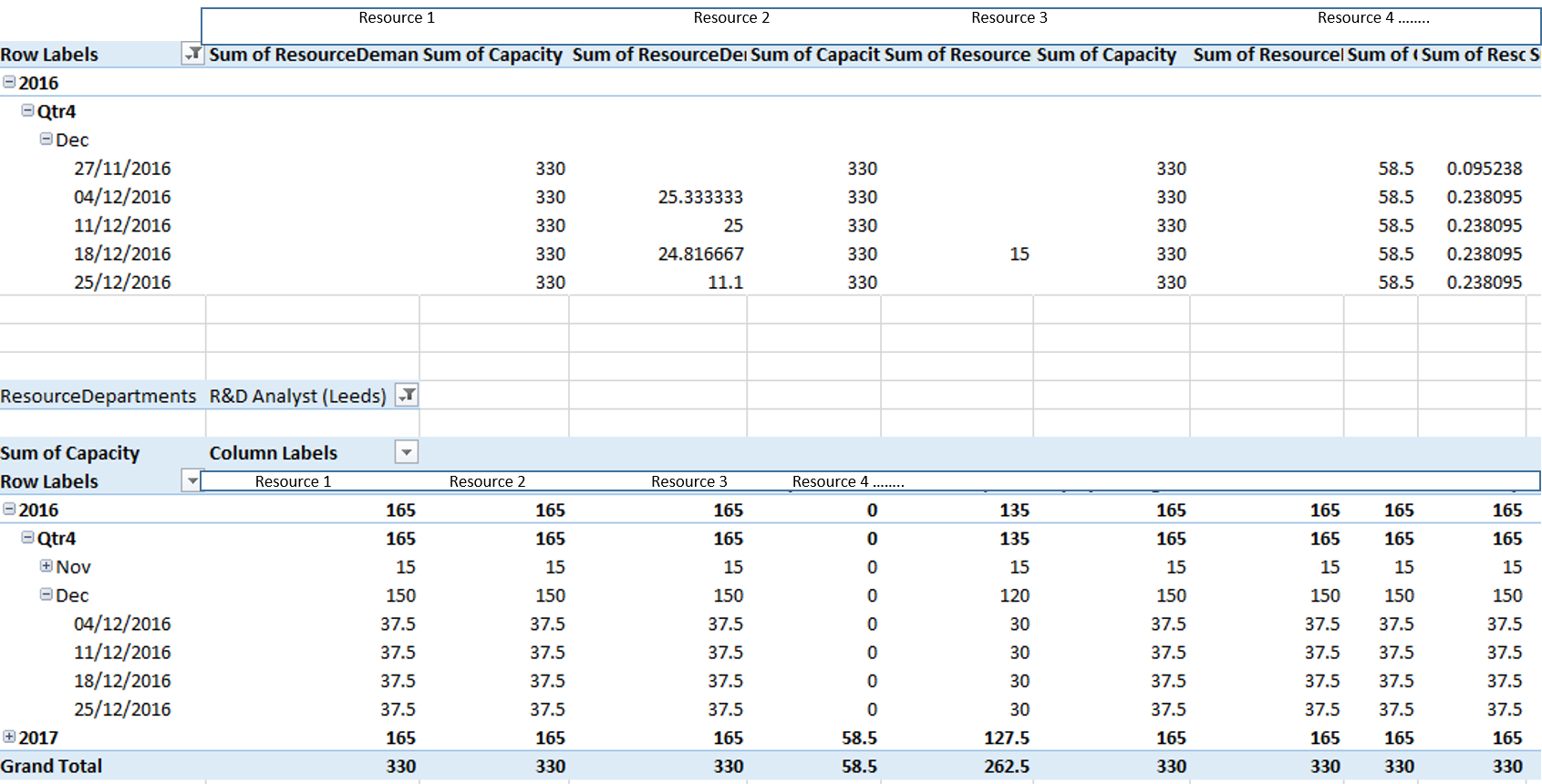Open the Column Labels dropdown
This screenshot has height=784, width=1542.
coord(407,452)
